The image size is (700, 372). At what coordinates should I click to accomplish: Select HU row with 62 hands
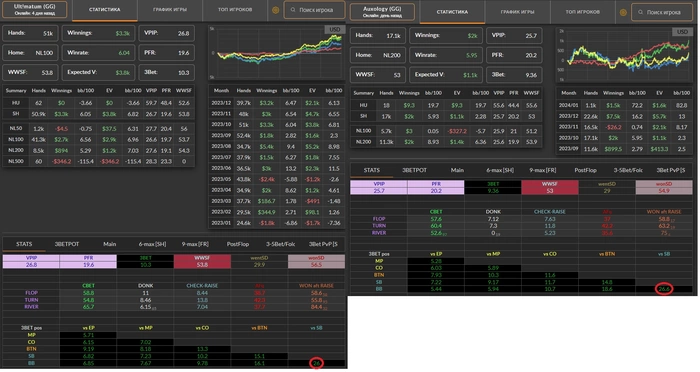point(99,103)
